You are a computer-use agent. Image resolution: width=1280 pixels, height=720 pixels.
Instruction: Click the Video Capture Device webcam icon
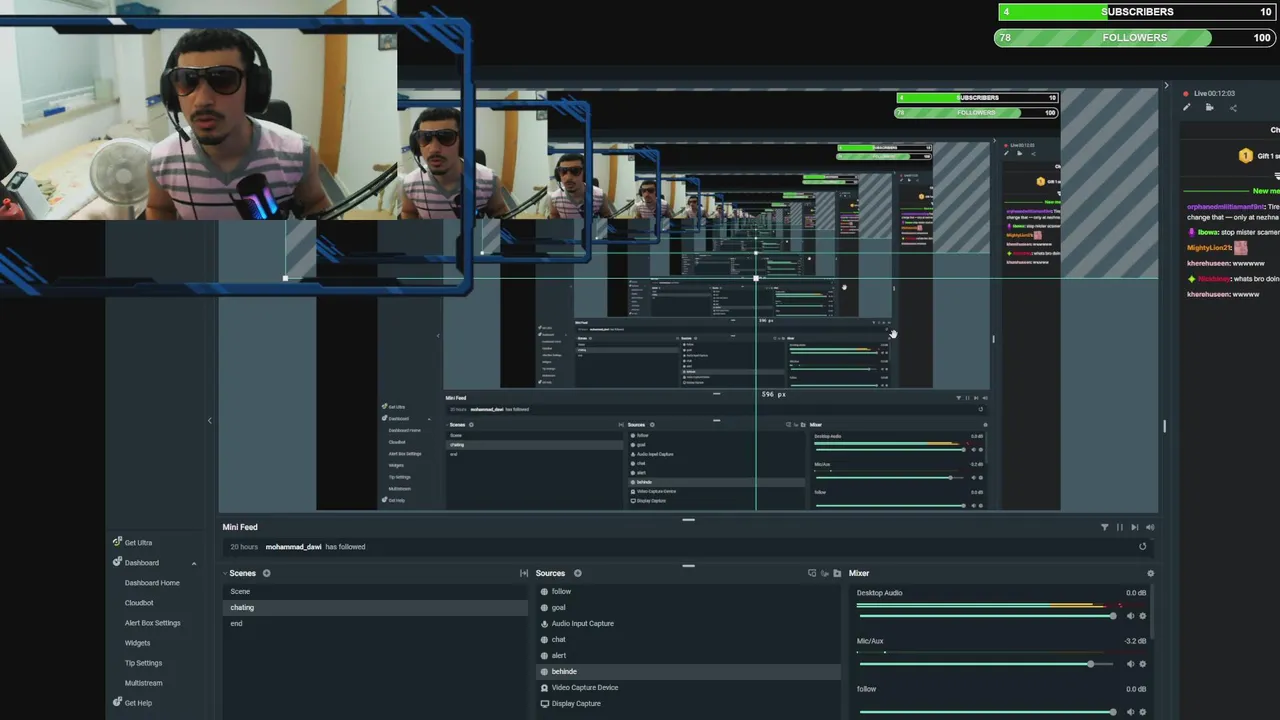[x=544, y=688]
